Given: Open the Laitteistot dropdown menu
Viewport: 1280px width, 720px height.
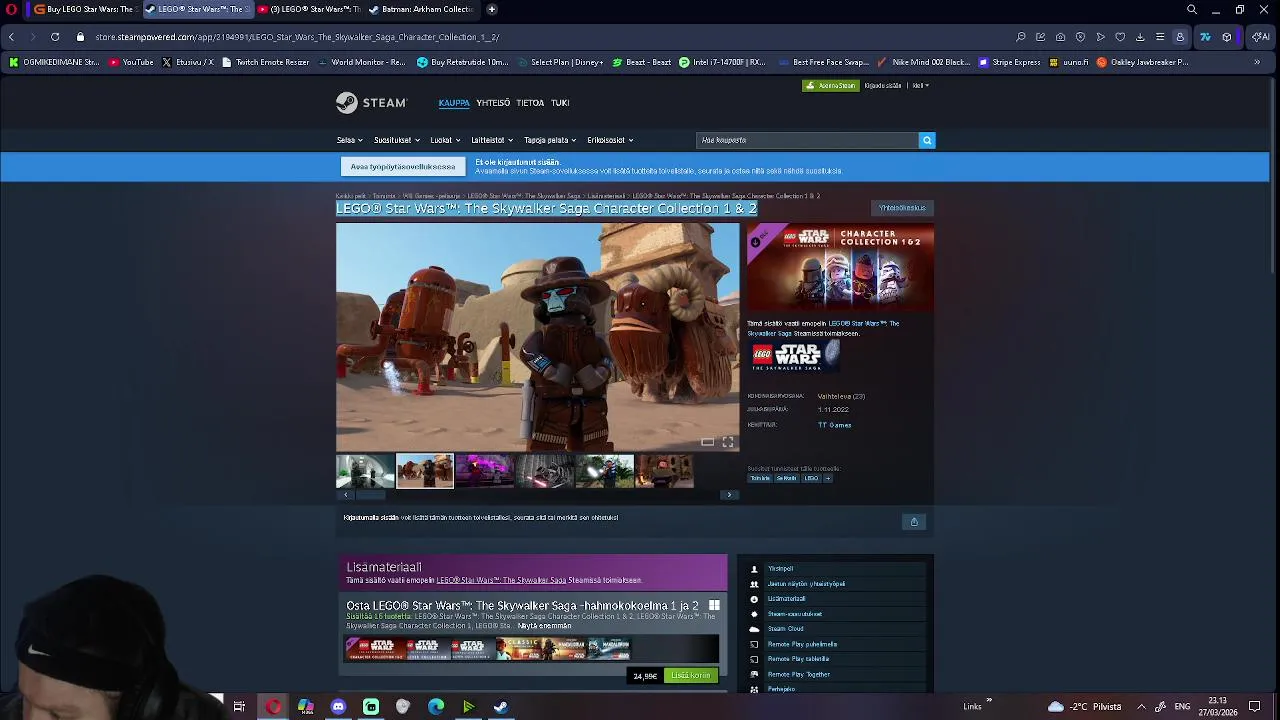Looking at the screenshot, I should click(x=492, y=140).
